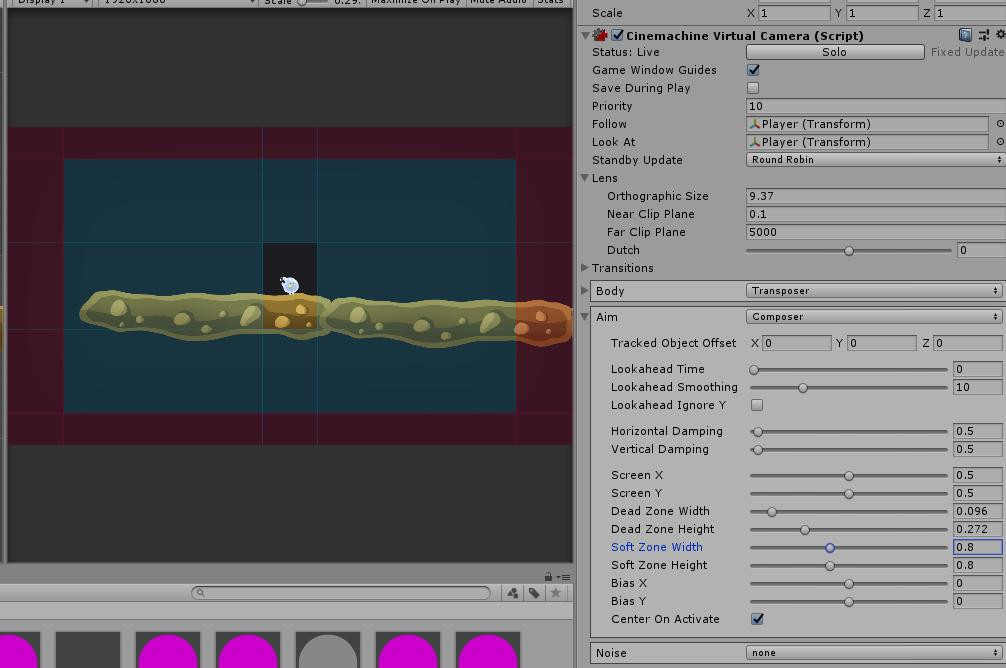The image size is (1006, 668).
Task: Click the Bias Y slider handle
Action: (x=849, y=601)
